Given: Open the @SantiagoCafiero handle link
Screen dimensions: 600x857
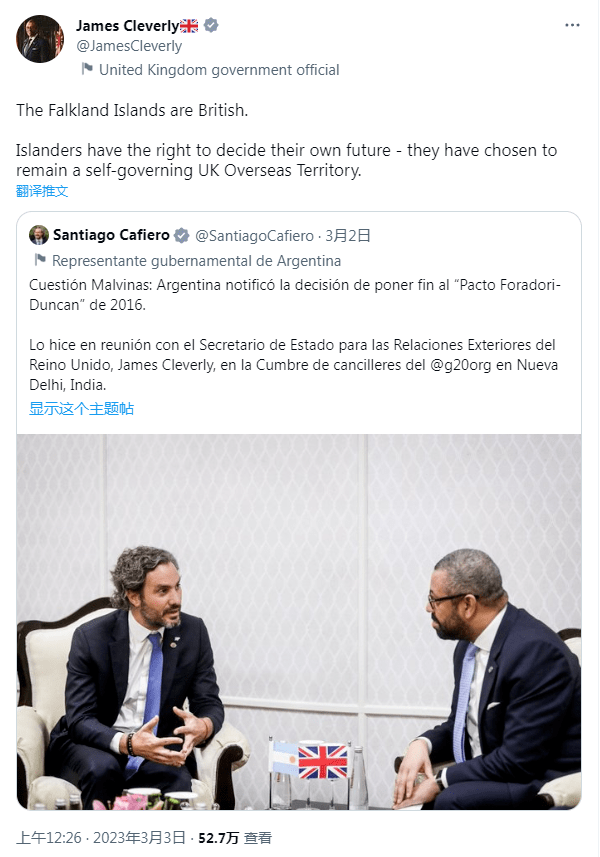Looking at the screenshot, I should pyautogui.click(x=254, y=236).
